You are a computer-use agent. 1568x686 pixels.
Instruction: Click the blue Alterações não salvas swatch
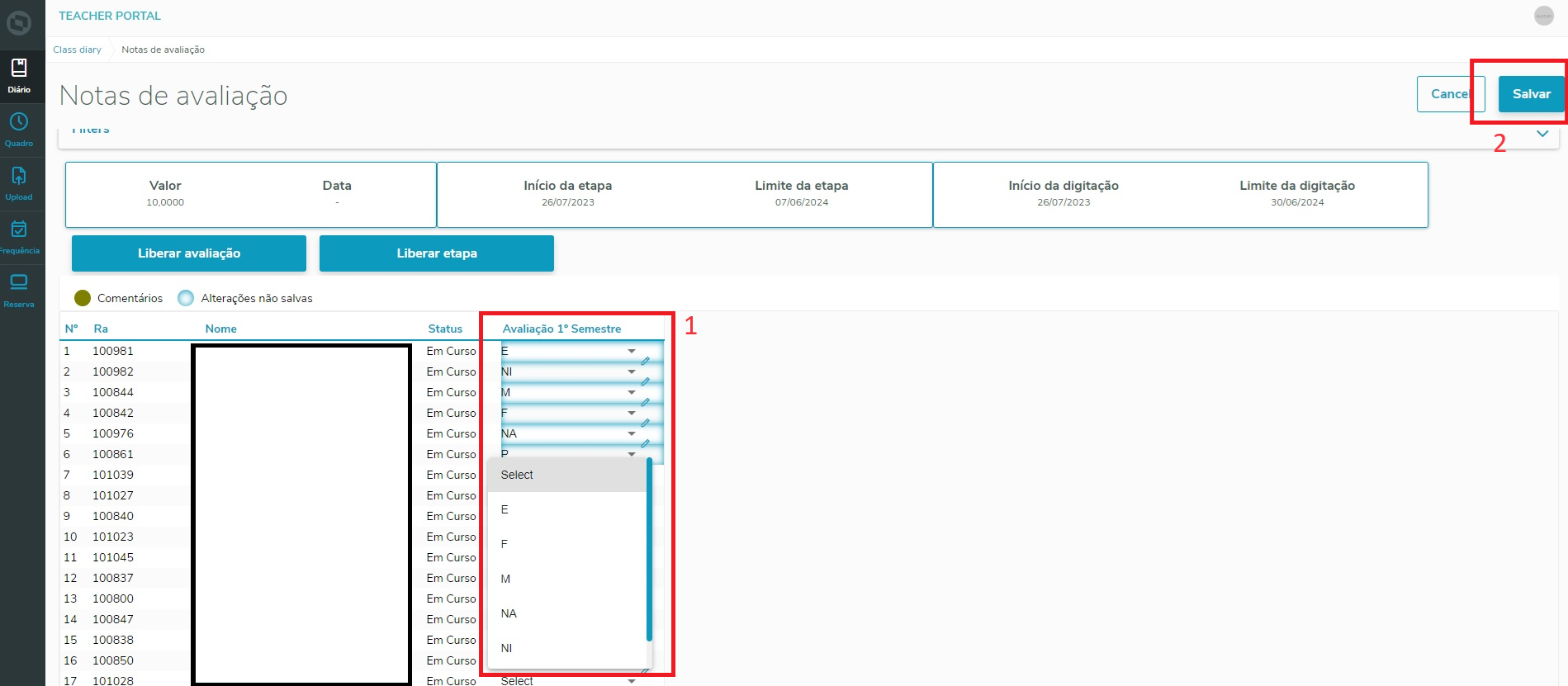186,298
